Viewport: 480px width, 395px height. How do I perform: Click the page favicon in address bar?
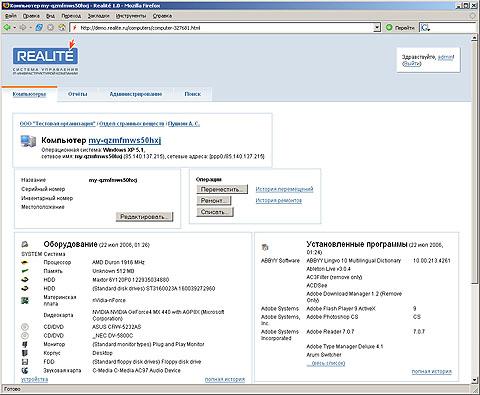(75, 28)
